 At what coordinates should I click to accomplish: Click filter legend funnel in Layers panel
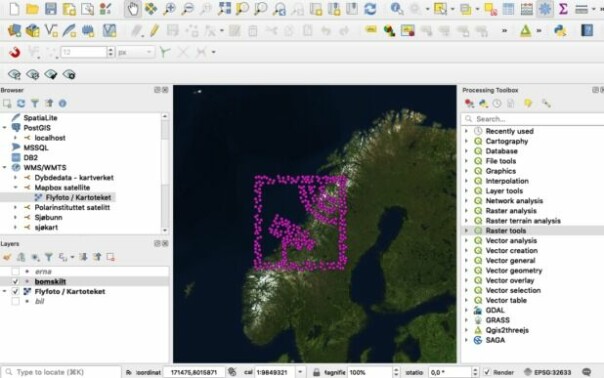click(x=49, y=257)
